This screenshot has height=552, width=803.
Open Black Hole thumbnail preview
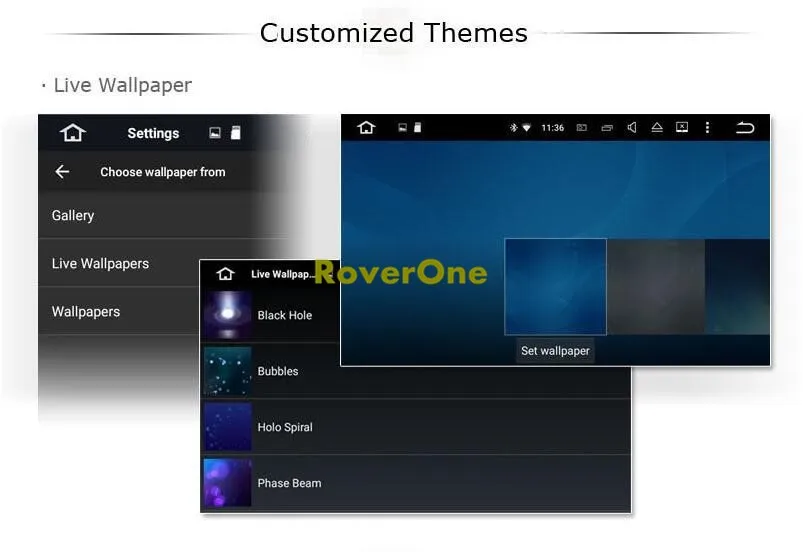(228, 315)
